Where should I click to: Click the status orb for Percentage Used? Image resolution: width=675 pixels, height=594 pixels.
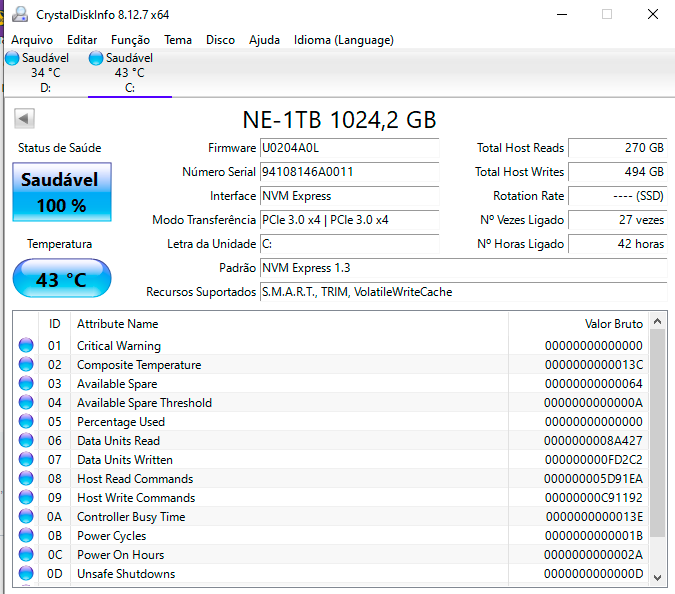tap(26, 421)
